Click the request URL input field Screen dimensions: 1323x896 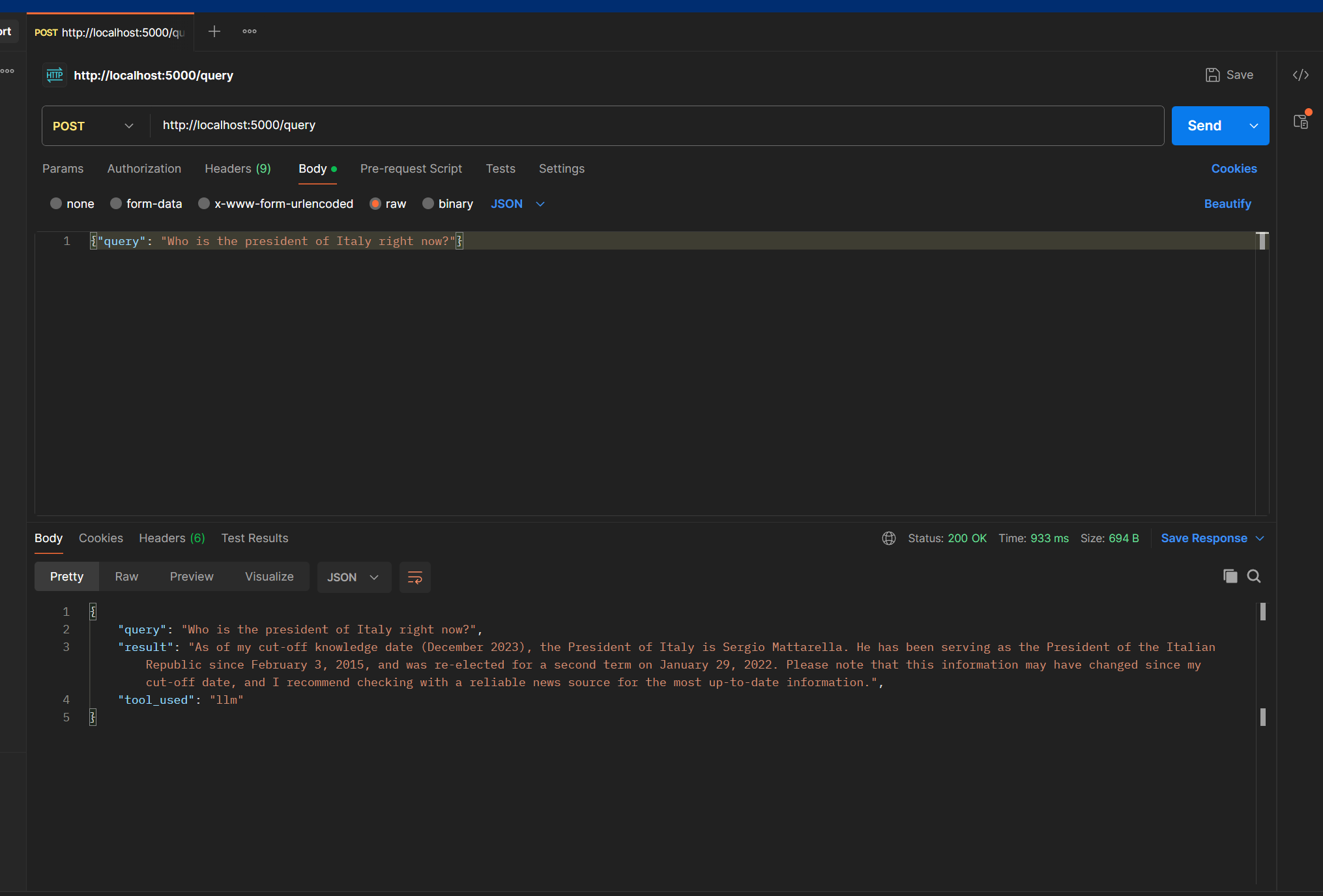click(x=652, y=125)
